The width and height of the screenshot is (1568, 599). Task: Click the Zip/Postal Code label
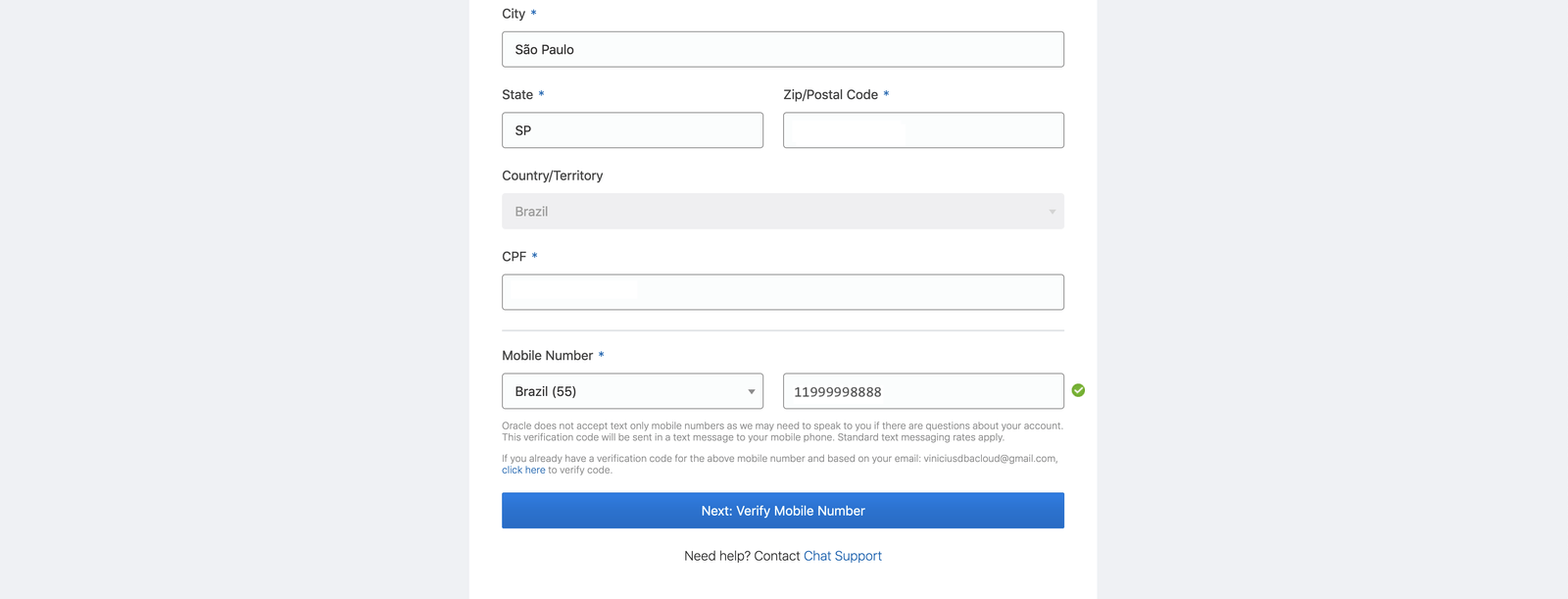(830, 95)
